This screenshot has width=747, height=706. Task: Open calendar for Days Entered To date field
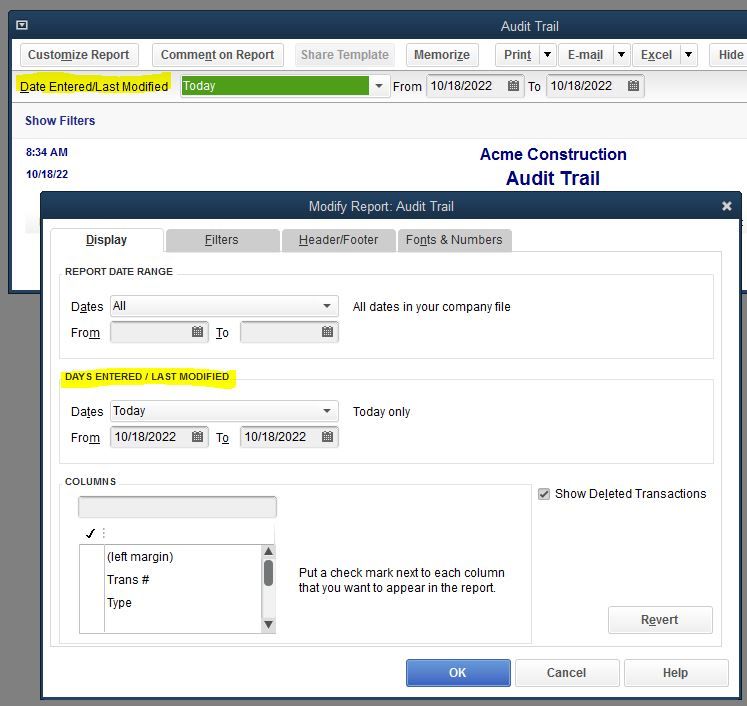click(327, 436)
